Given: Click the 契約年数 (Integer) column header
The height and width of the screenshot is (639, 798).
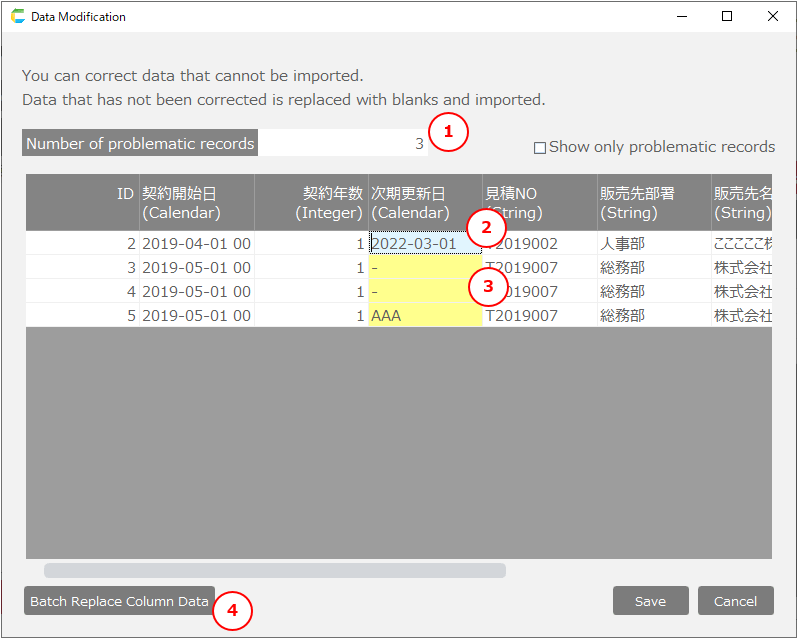Looking at the screenshot, I should 311,203.
